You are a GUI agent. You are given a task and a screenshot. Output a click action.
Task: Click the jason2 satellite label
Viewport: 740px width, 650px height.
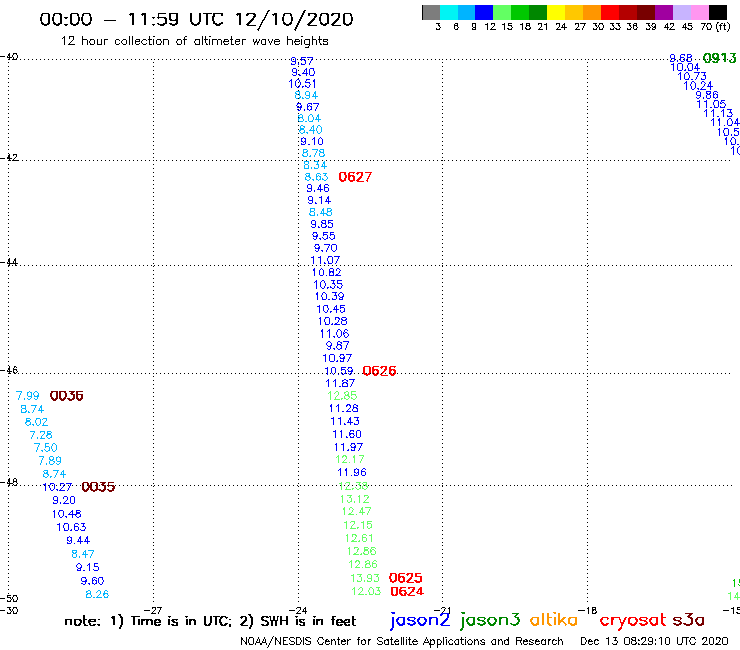coord(420,620)
